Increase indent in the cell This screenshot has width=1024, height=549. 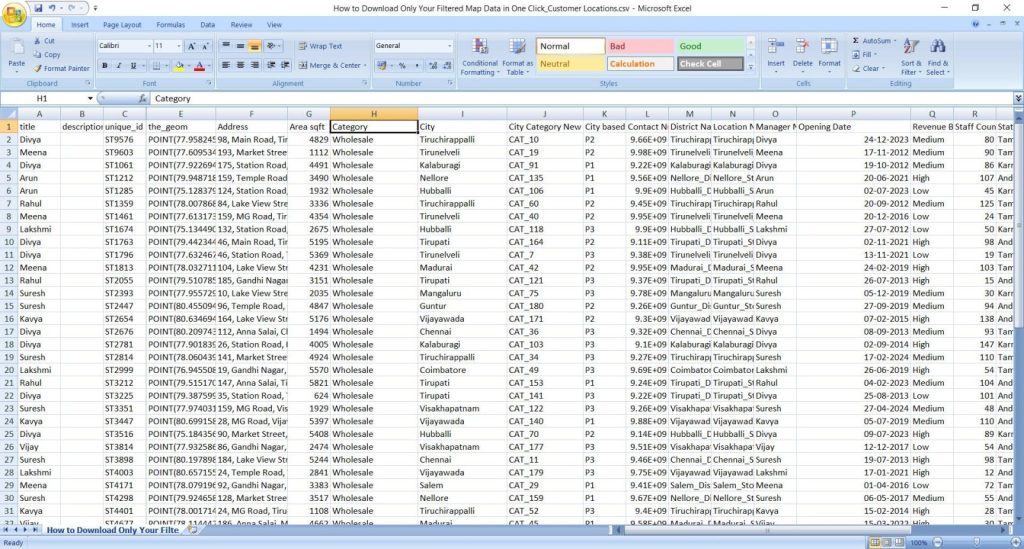[285, 65]
